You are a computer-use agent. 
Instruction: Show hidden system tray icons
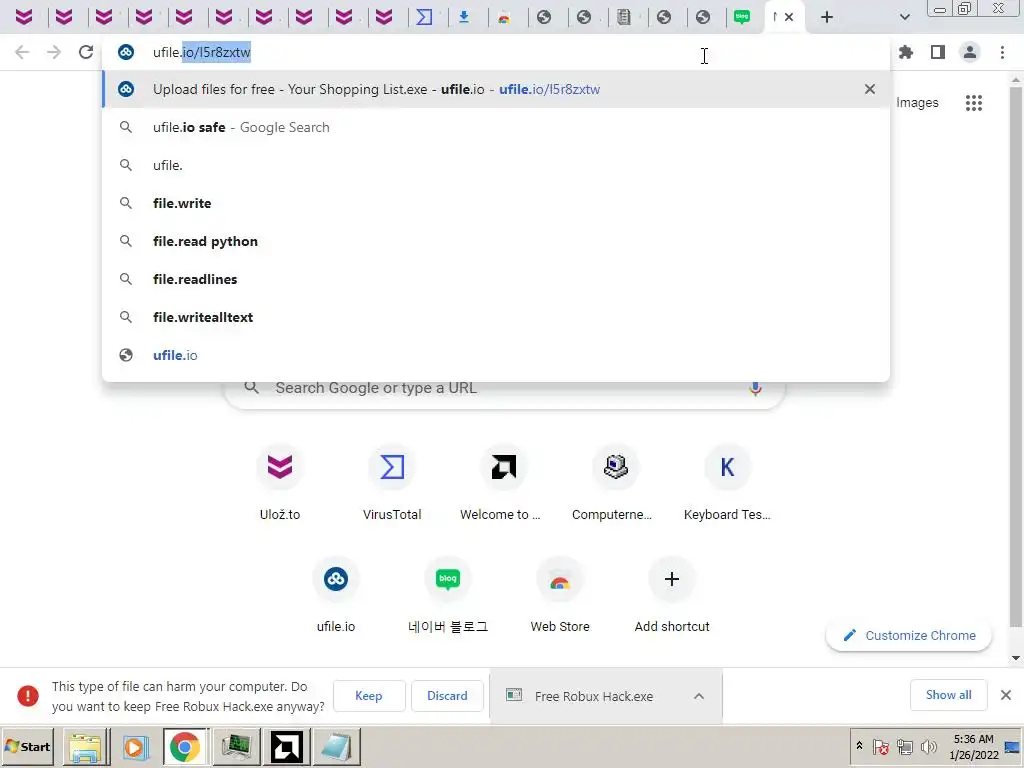(x=859, y=746)
